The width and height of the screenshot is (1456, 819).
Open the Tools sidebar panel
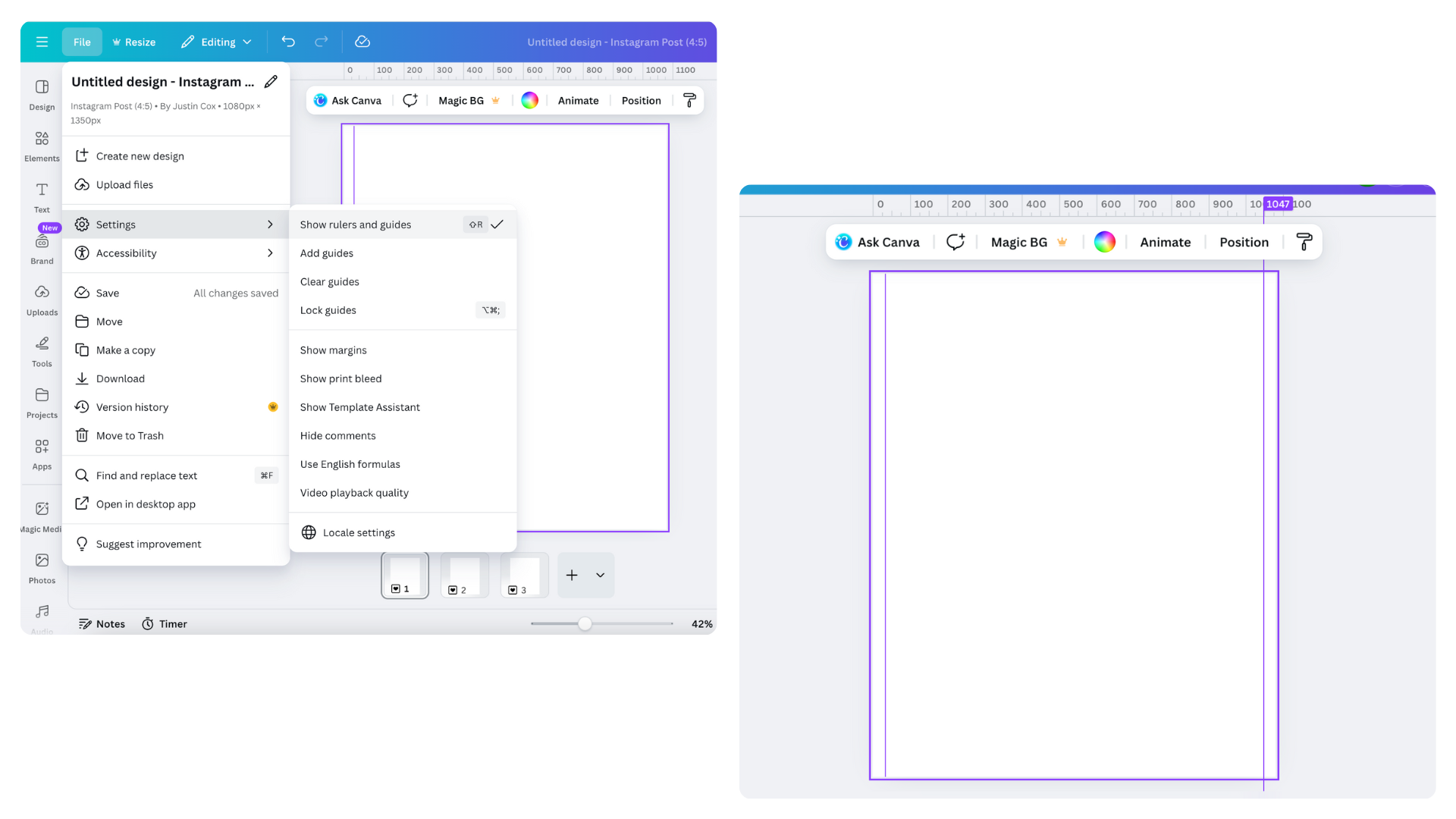(42, 352)
